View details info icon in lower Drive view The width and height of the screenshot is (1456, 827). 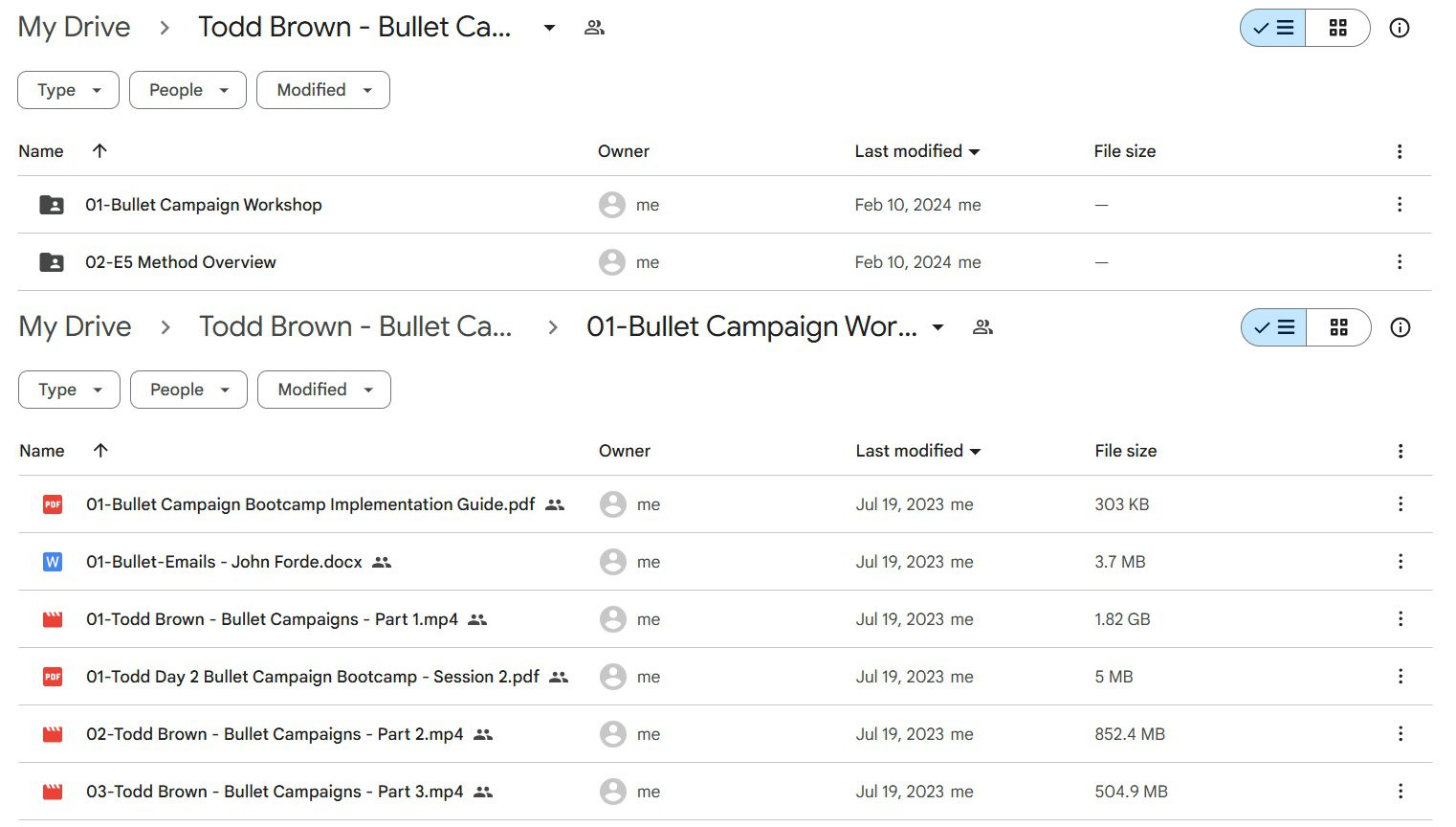tap(1401, 327)
